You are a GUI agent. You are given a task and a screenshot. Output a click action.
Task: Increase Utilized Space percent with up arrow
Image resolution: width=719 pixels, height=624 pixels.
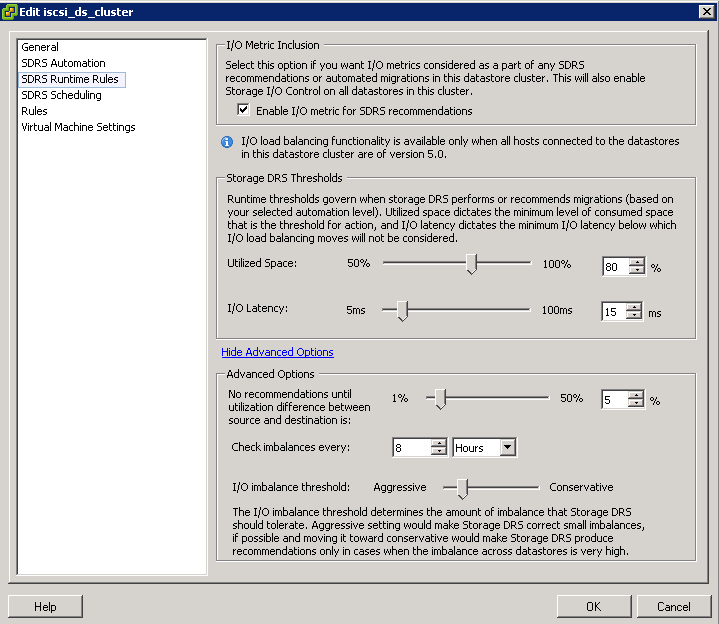[637, 262]
